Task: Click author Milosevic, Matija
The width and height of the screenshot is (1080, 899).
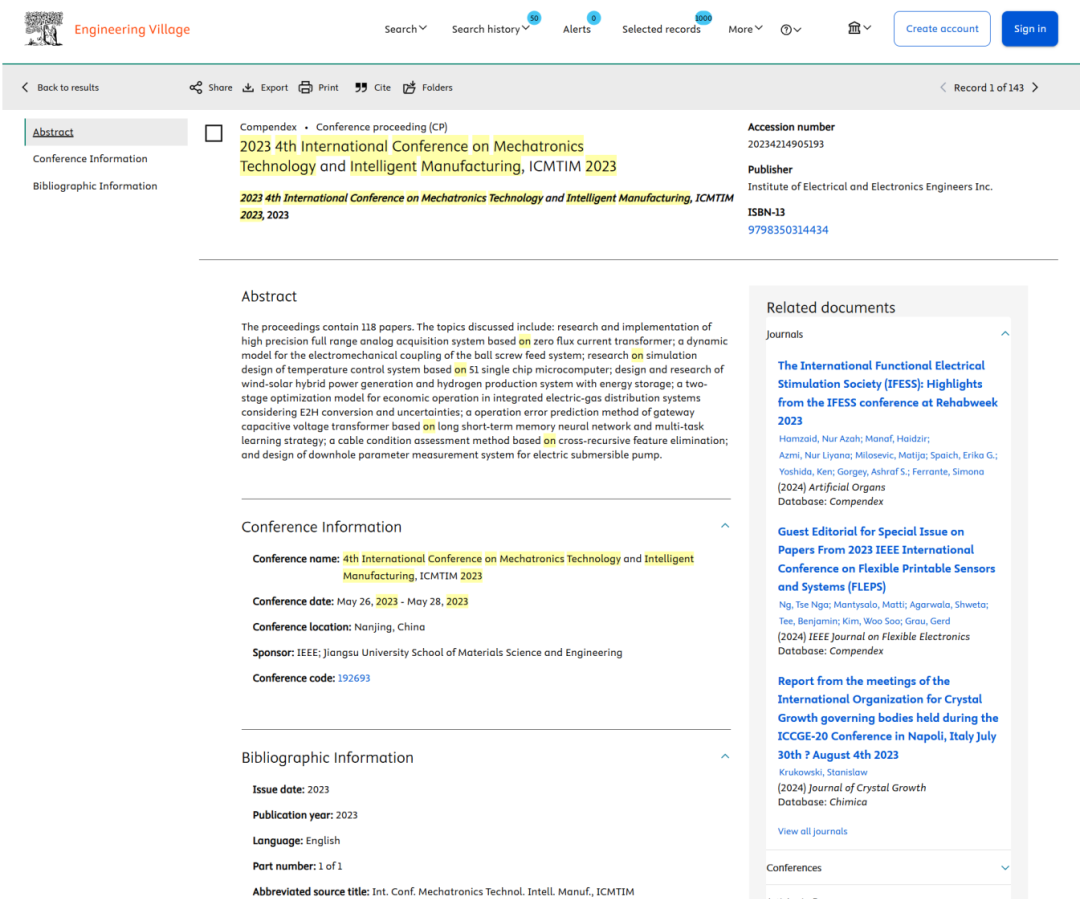Action: click(x=891, y=455)
